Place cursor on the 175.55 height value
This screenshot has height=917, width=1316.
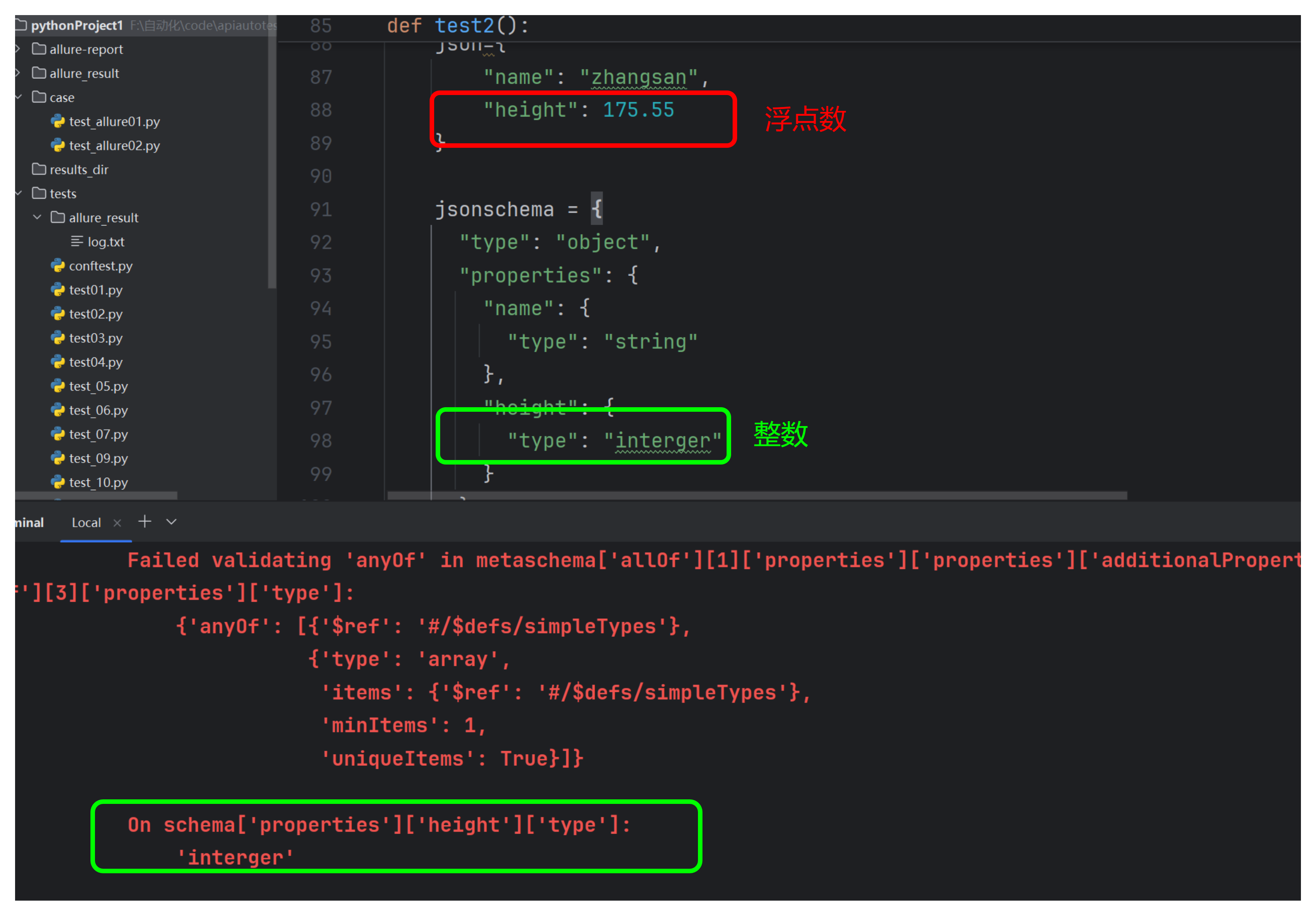pos(638,110)
